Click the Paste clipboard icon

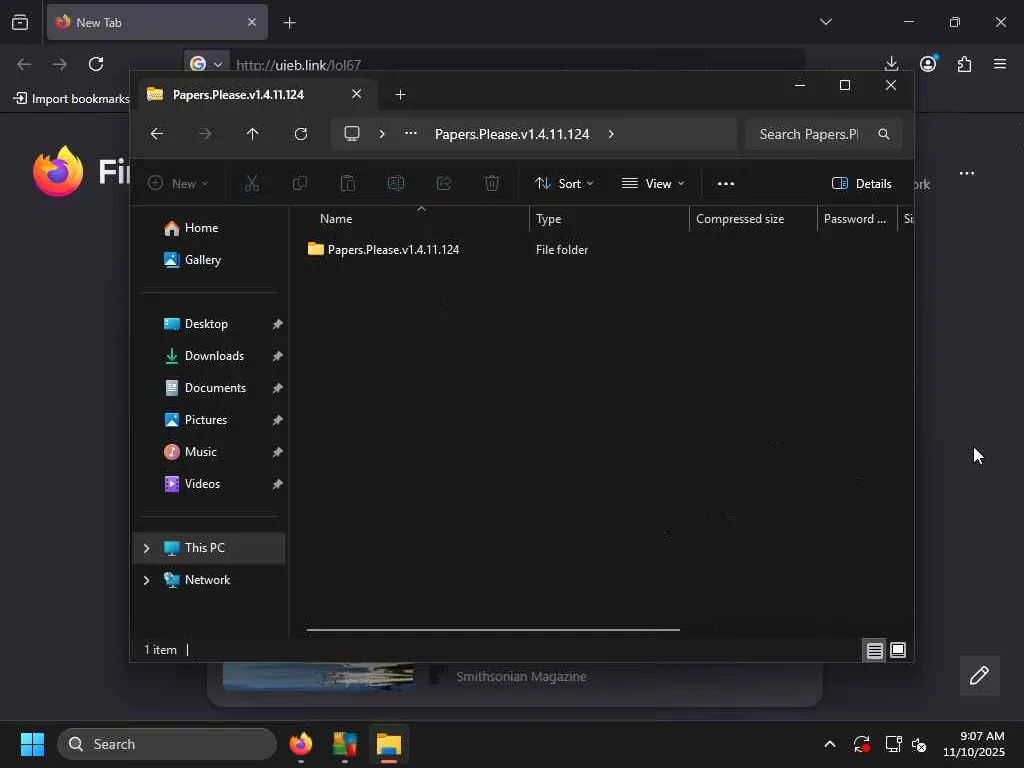[x=348, y=184]
